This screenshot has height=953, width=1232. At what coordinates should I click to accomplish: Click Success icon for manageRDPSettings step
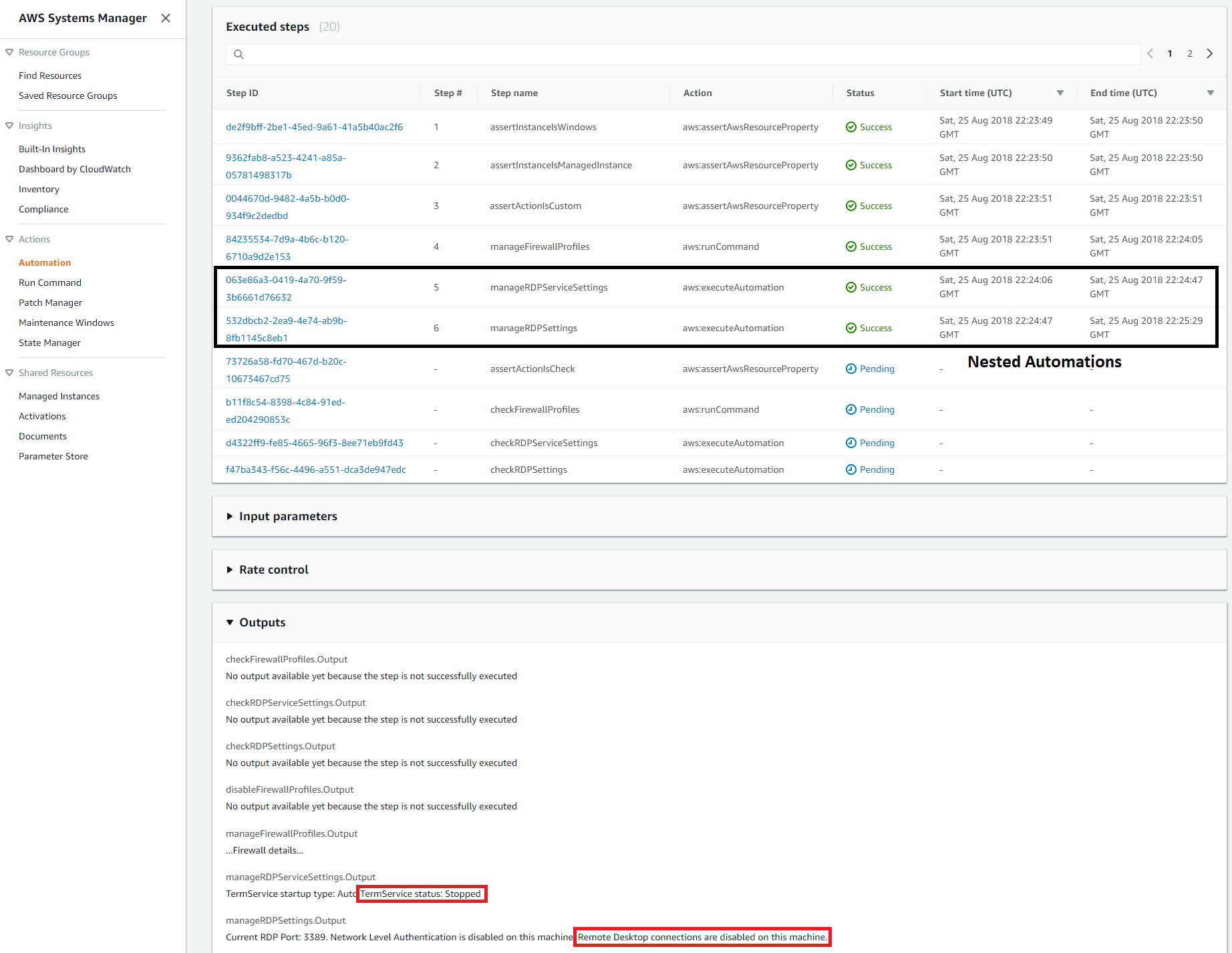click(851, 328)
